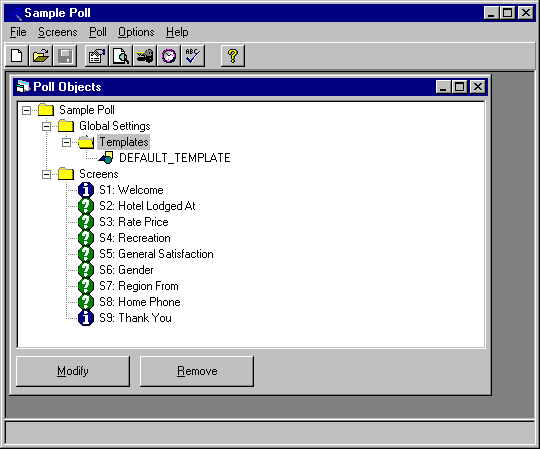Screen dimensions: 540x449
Task: Collapse the Sample Poll root node
Action: [x=26, y=110]
